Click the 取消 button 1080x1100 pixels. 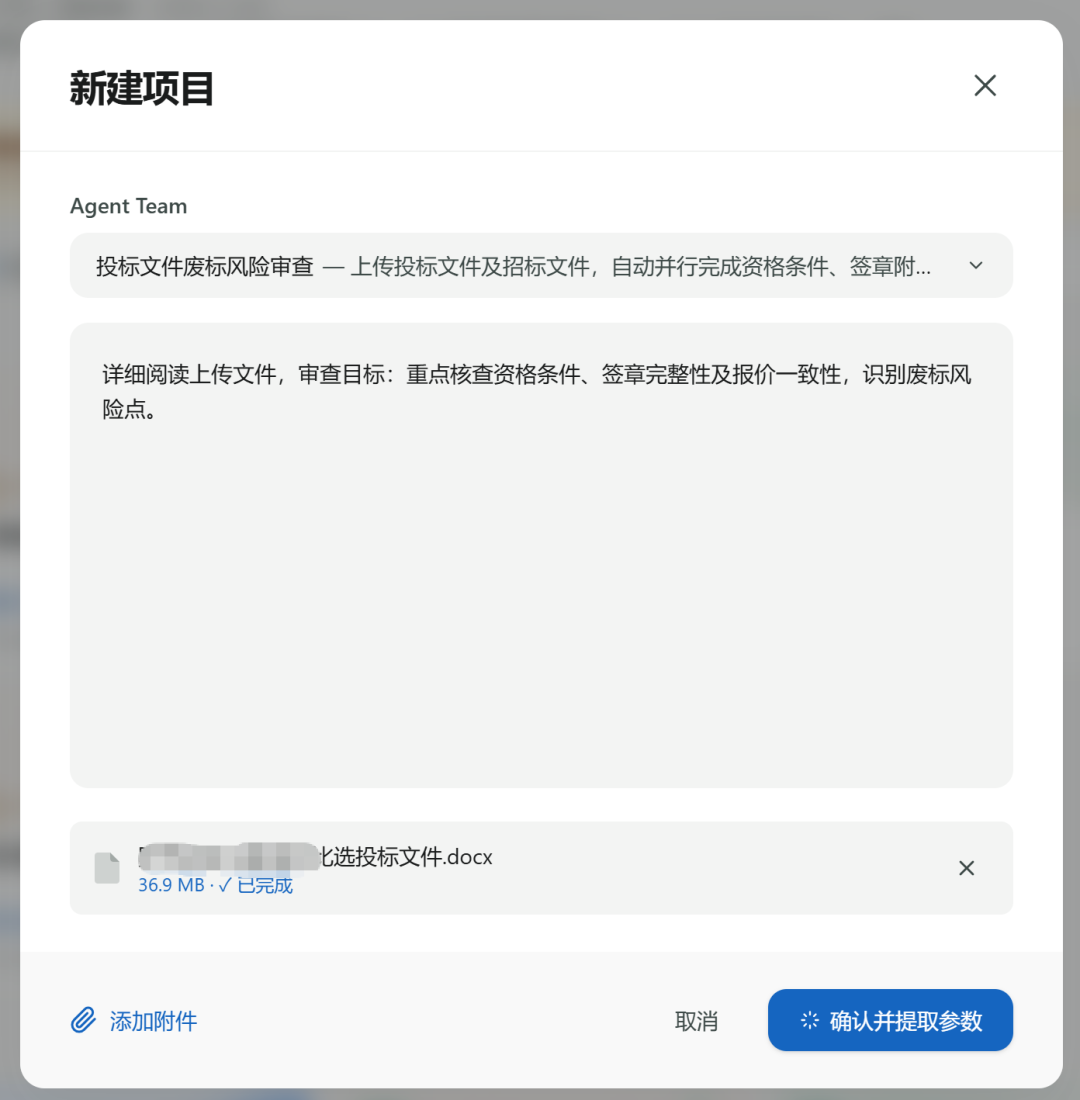pos(696,1021)
